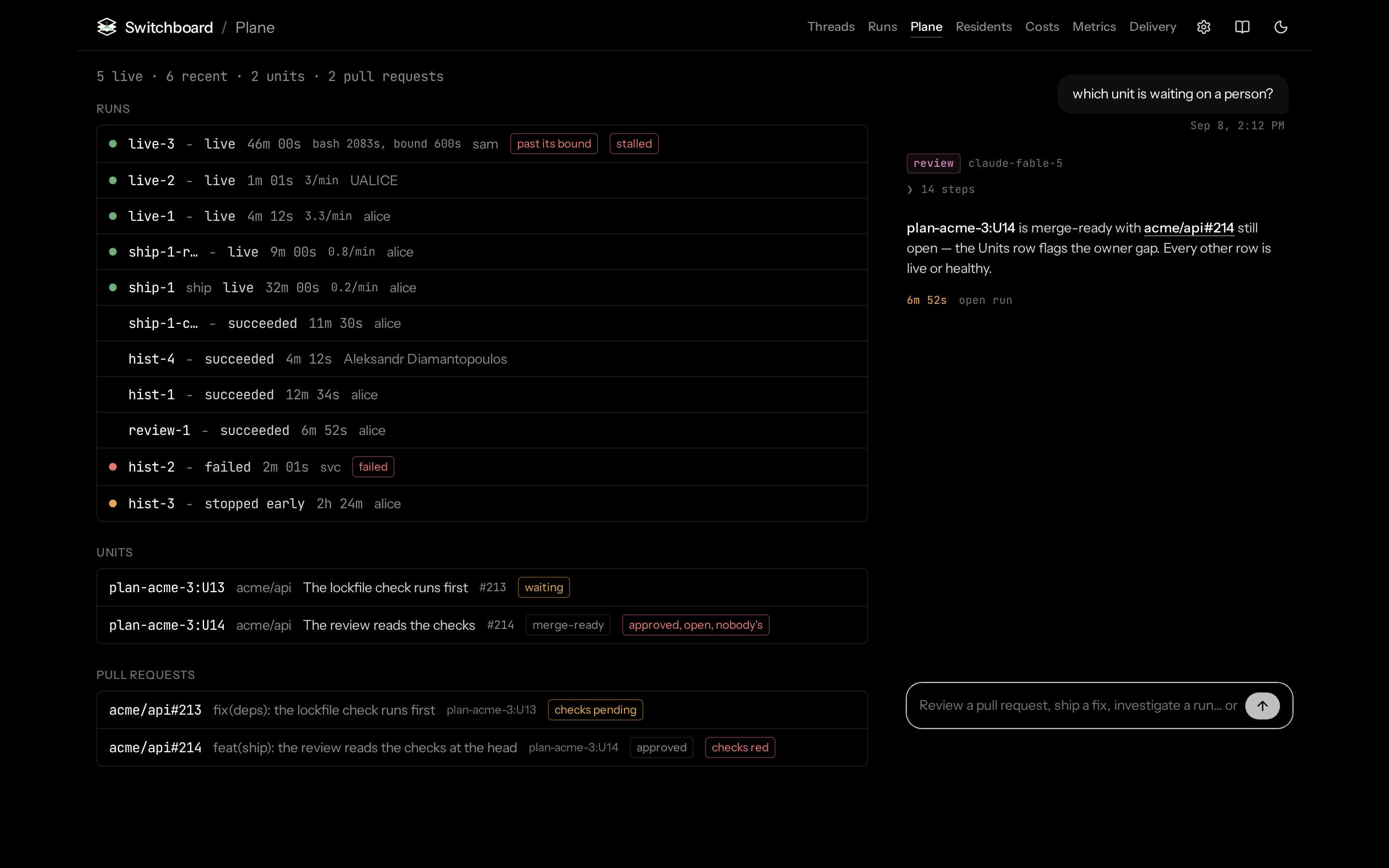Click the 'checks red' badge
The image size is (1389, 868).
coord(740,747)
